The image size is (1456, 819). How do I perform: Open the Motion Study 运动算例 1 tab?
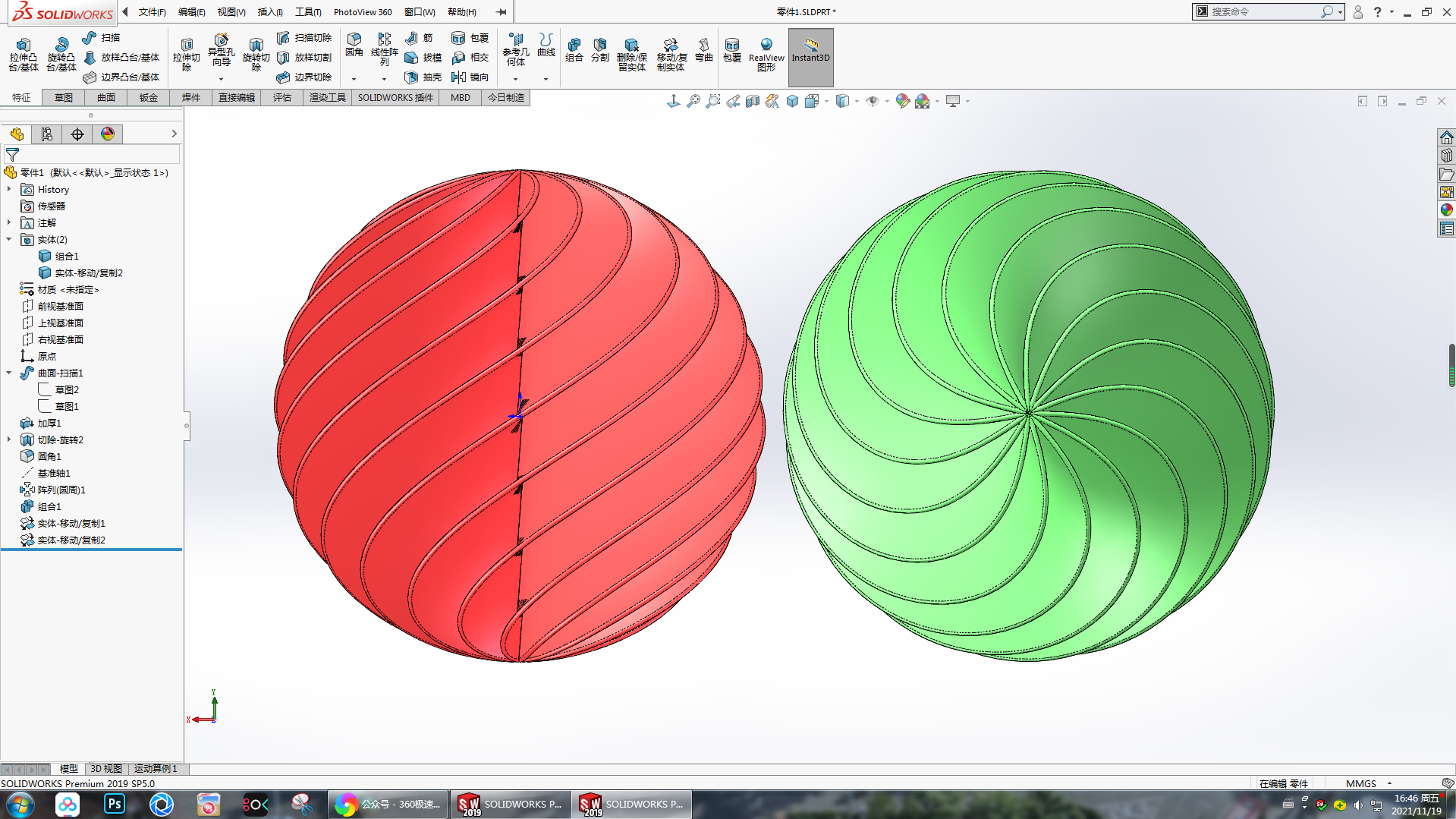coord(156,769)
